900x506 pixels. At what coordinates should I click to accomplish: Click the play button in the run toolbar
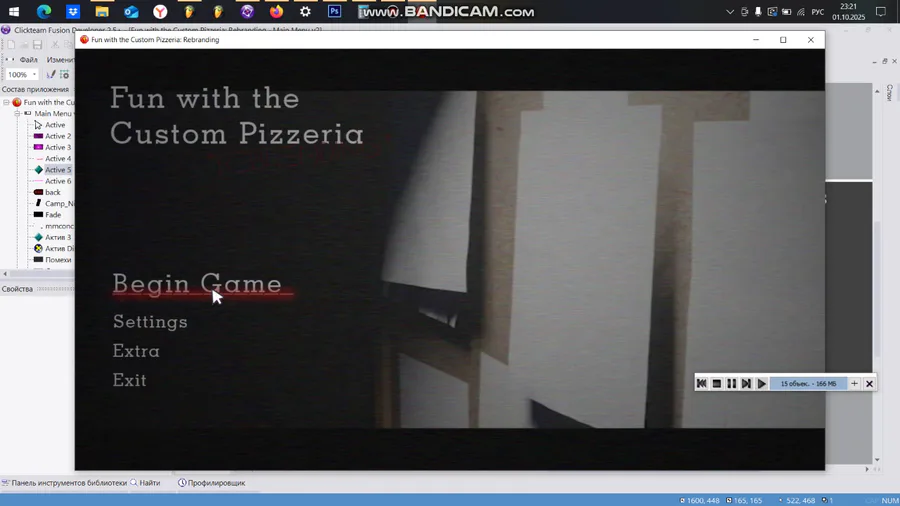tap(761, 383)
